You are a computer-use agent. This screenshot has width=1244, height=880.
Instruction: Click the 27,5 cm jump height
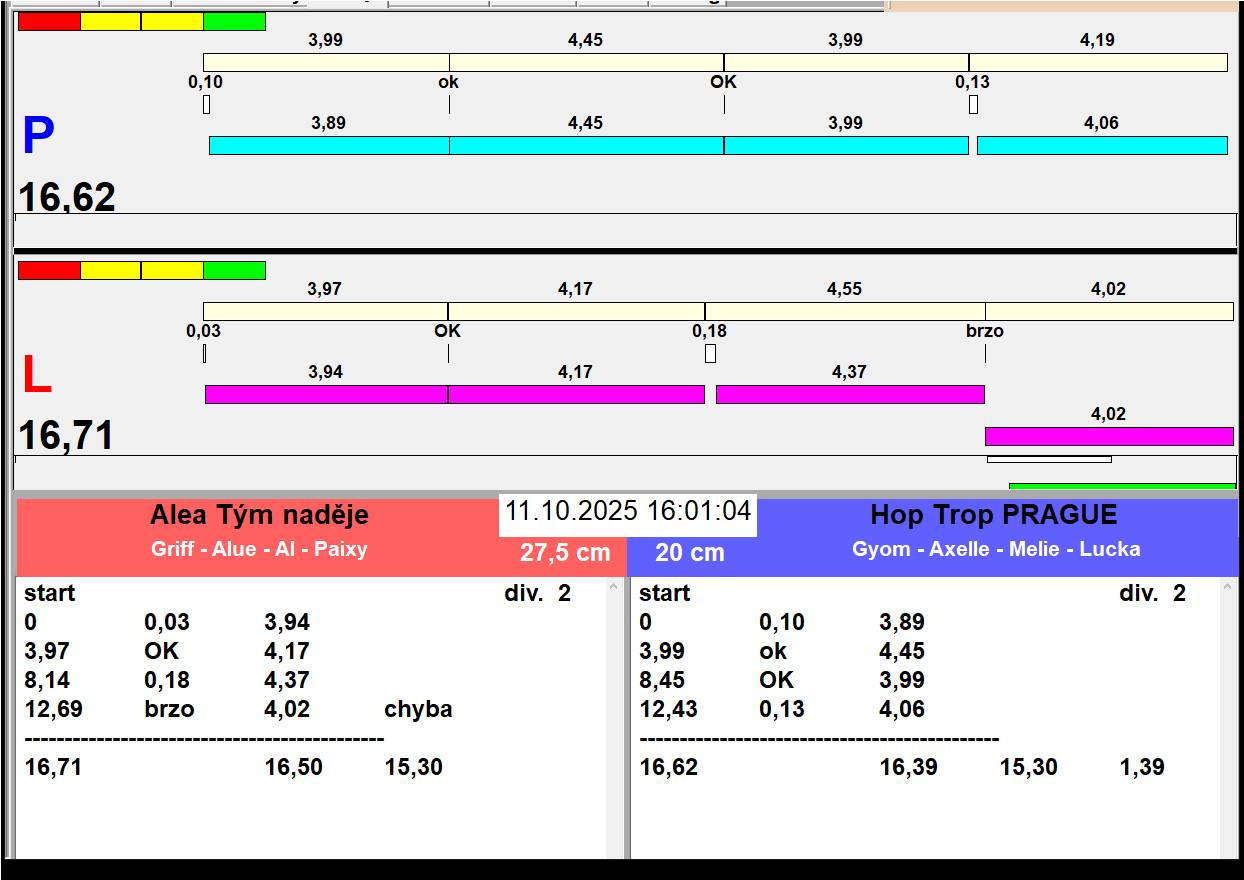click(x=565, y=553)
